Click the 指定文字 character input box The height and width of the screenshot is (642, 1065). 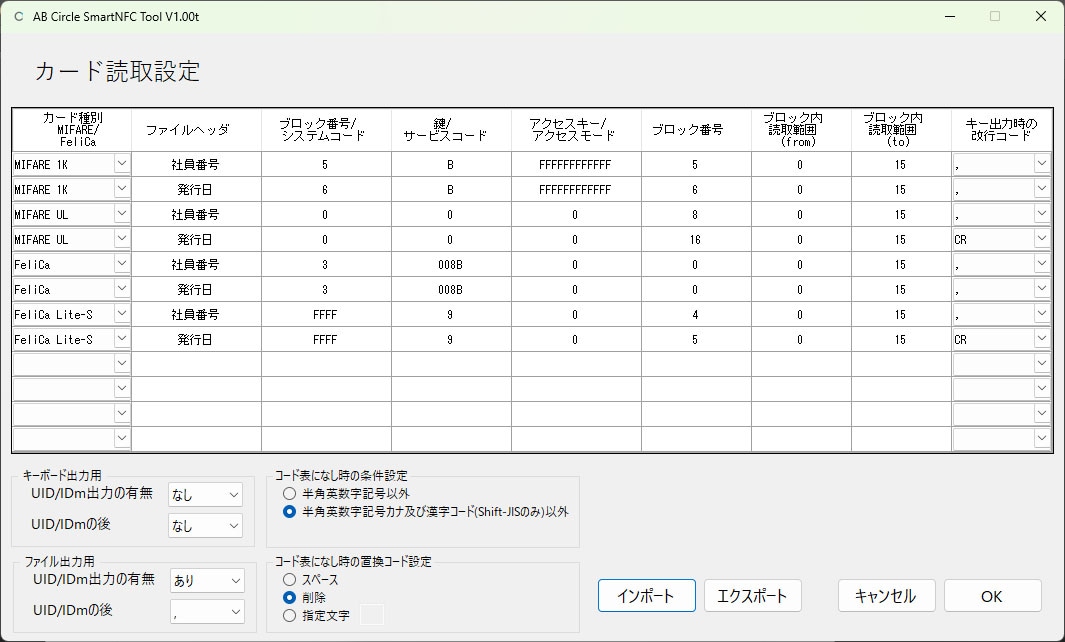point(371,615)
